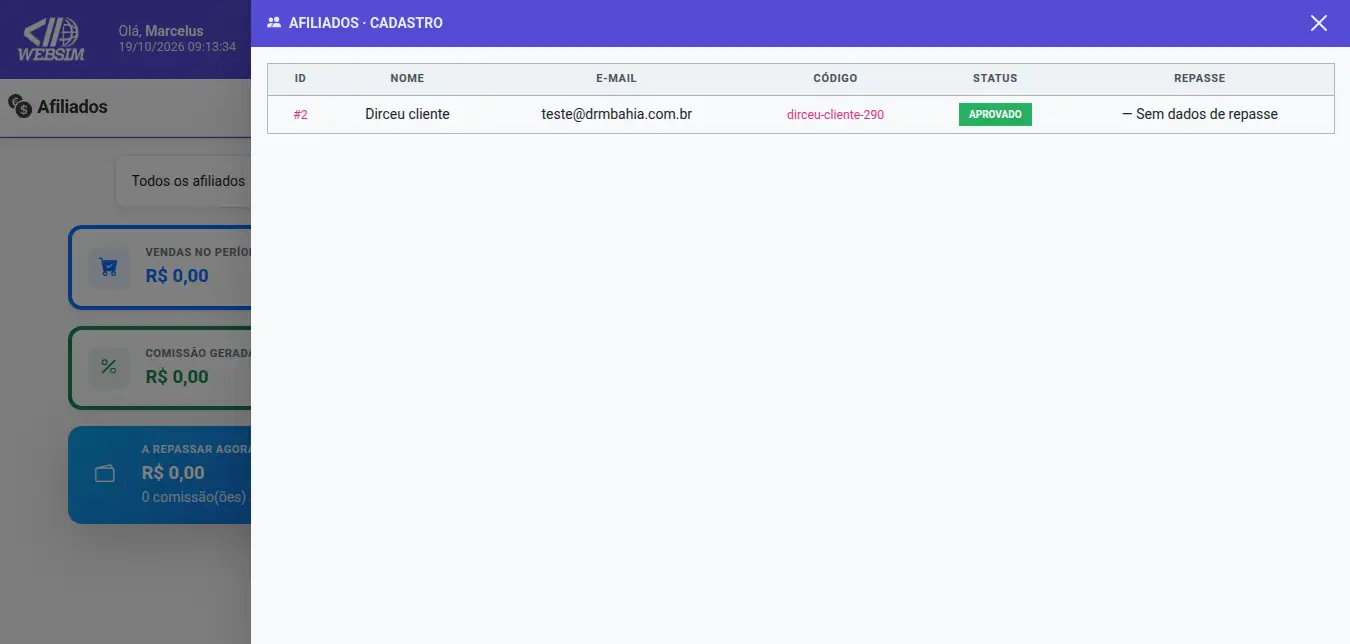Click the CÓDIGO column header
Screen dimensions: 1350x644
(835, 78)
